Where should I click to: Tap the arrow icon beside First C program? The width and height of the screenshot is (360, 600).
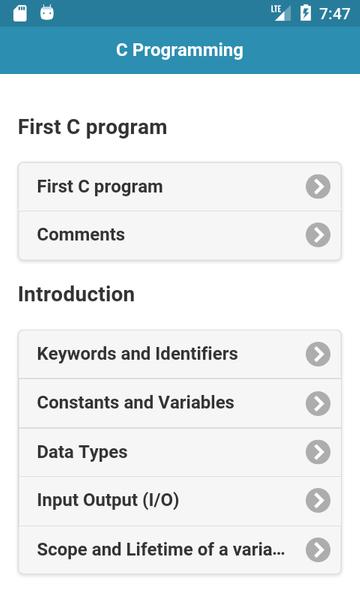point(318,187)
